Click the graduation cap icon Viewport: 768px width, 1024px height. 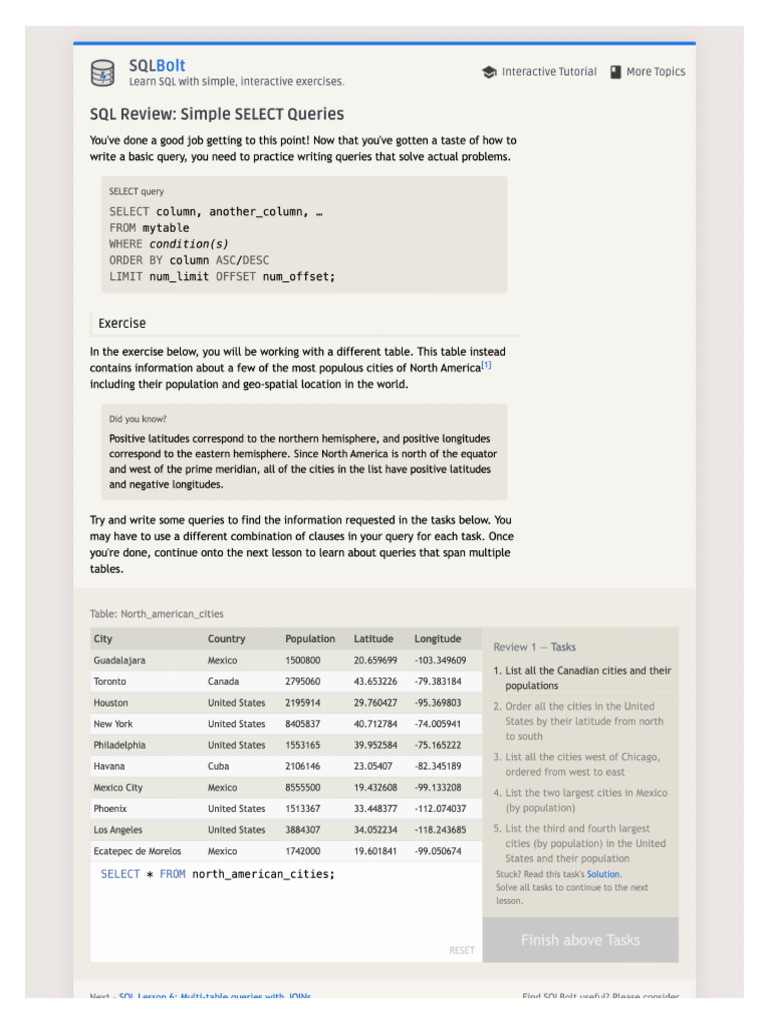point(489,72)
